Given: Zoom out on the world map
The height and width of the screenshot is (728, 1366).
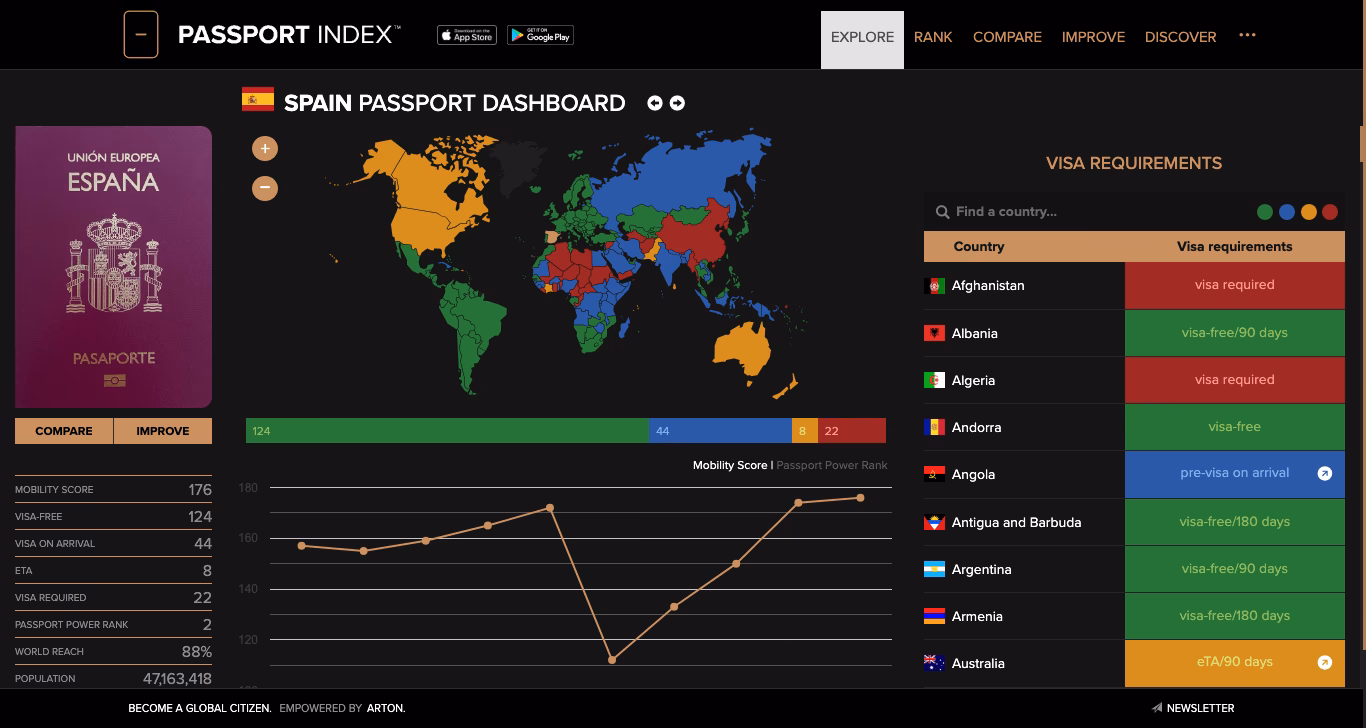Looking at the screenshot, I should click(x=265, y=187).
